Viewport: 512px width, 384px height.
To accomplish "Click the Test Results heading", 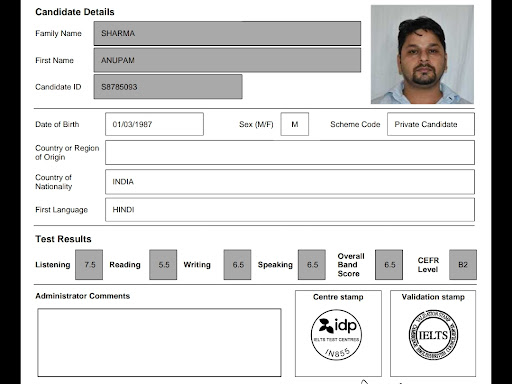I will (63, 239).
